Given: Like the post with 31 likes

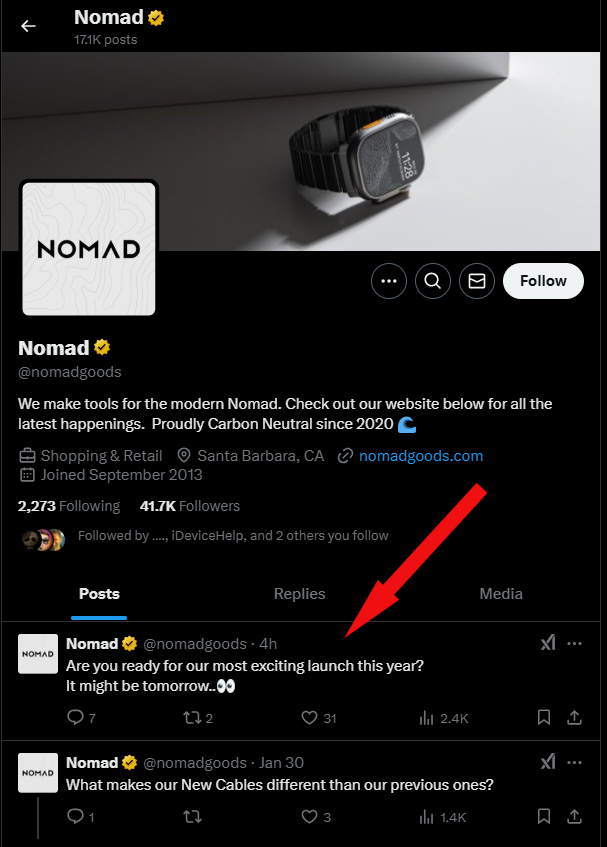Looking at the screenshot, I should [x=310, y=718].
